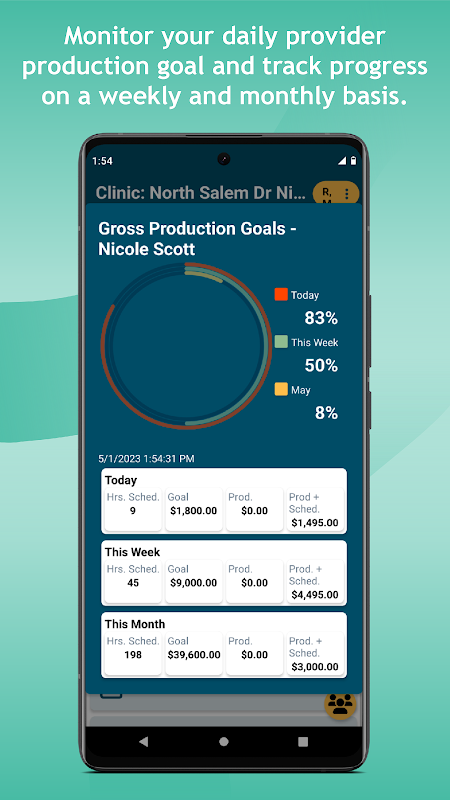Screen dimensions: 450x800
Task: Click the circular production goals ring chart
Action: 186,345
